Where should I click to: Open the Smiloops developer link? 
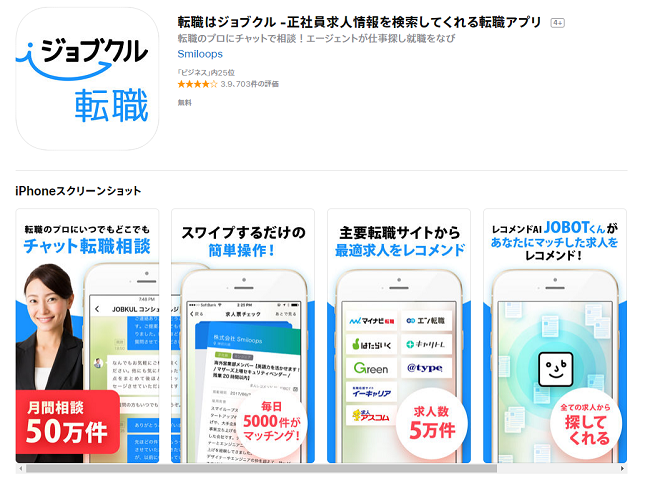(200, 54)
